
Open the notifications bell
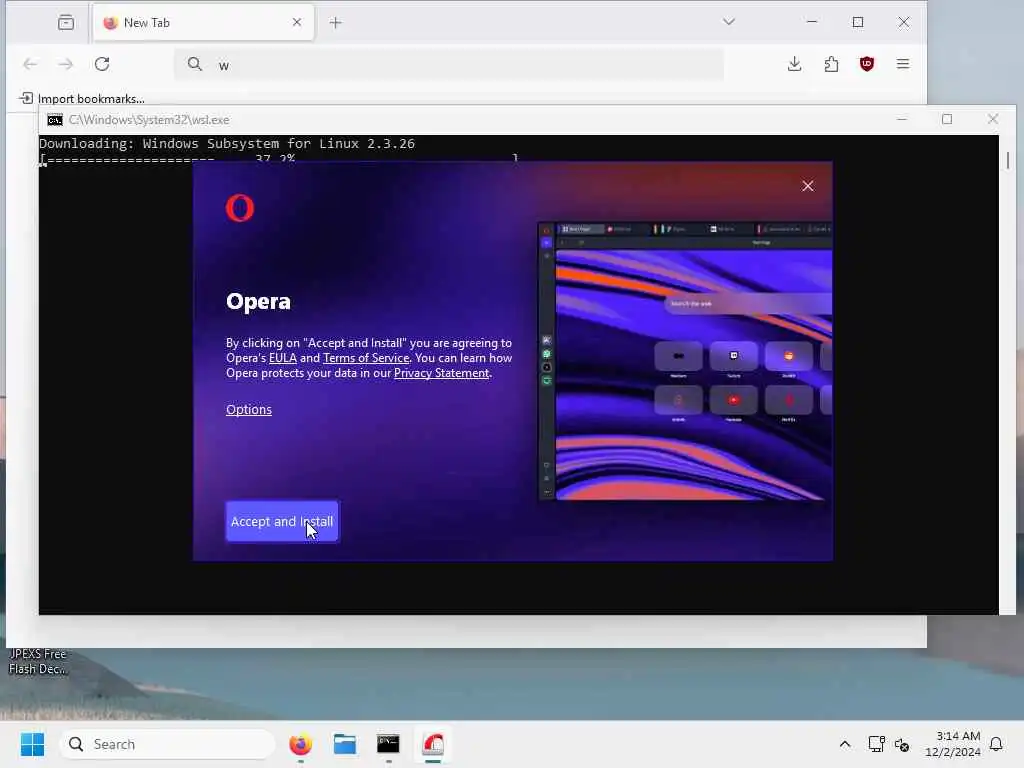pos(996,744)
